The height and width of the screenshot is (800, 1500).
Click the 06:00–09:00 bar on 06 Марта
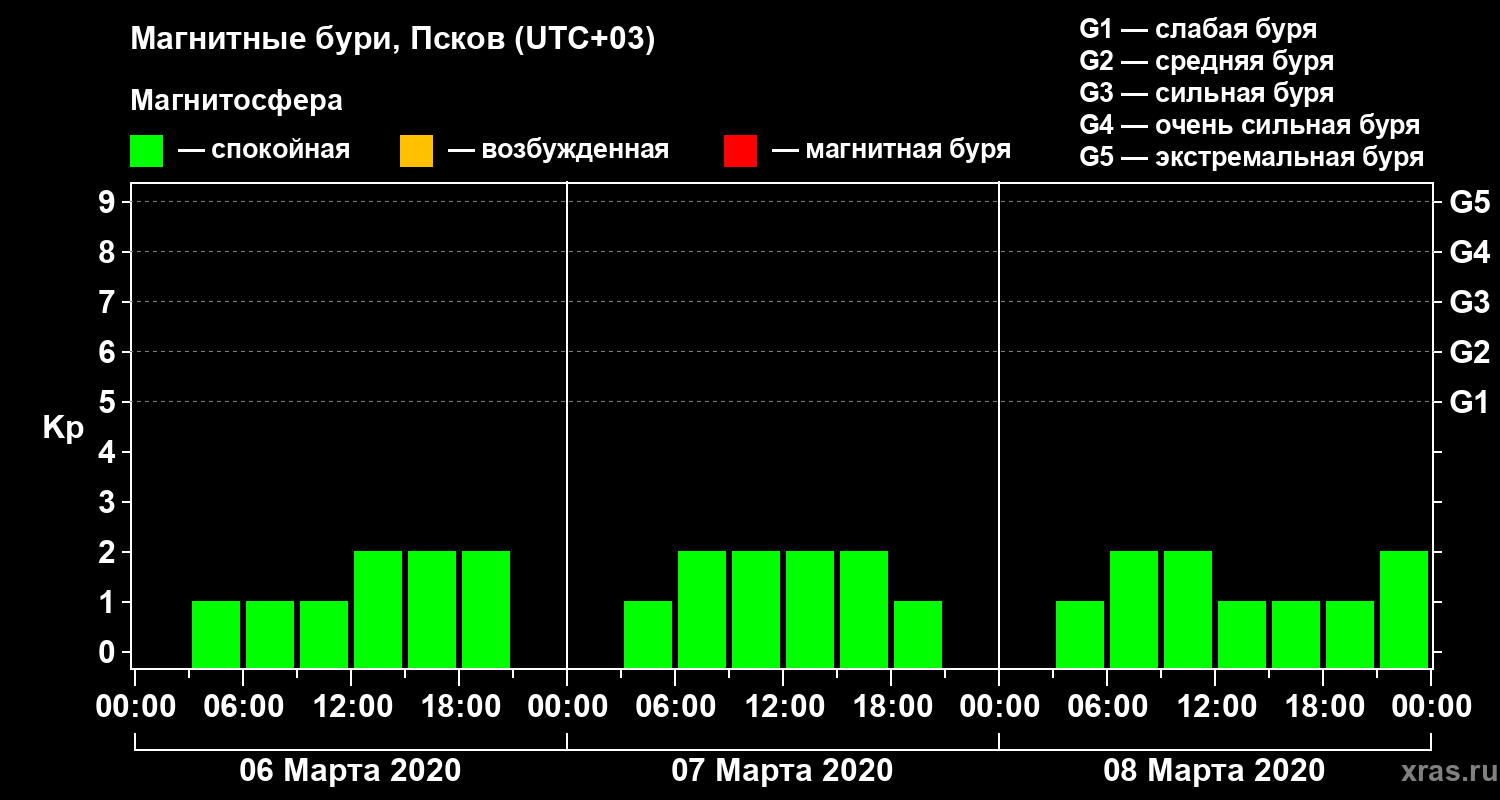[270, 634]
